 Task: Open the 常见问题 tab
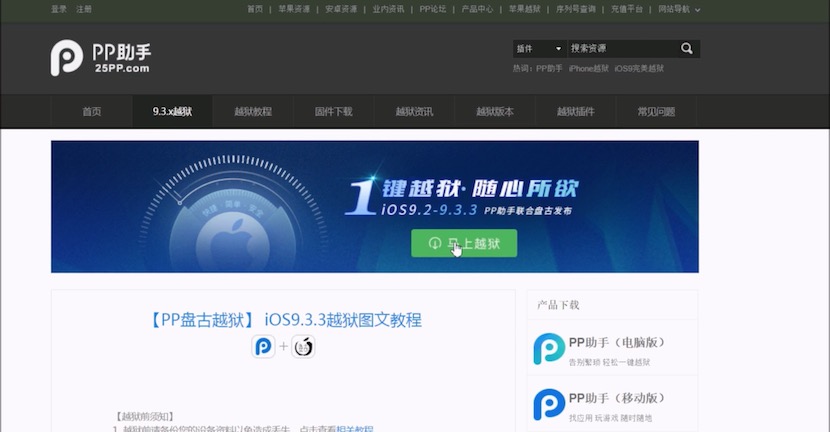(x=656, y=112)
